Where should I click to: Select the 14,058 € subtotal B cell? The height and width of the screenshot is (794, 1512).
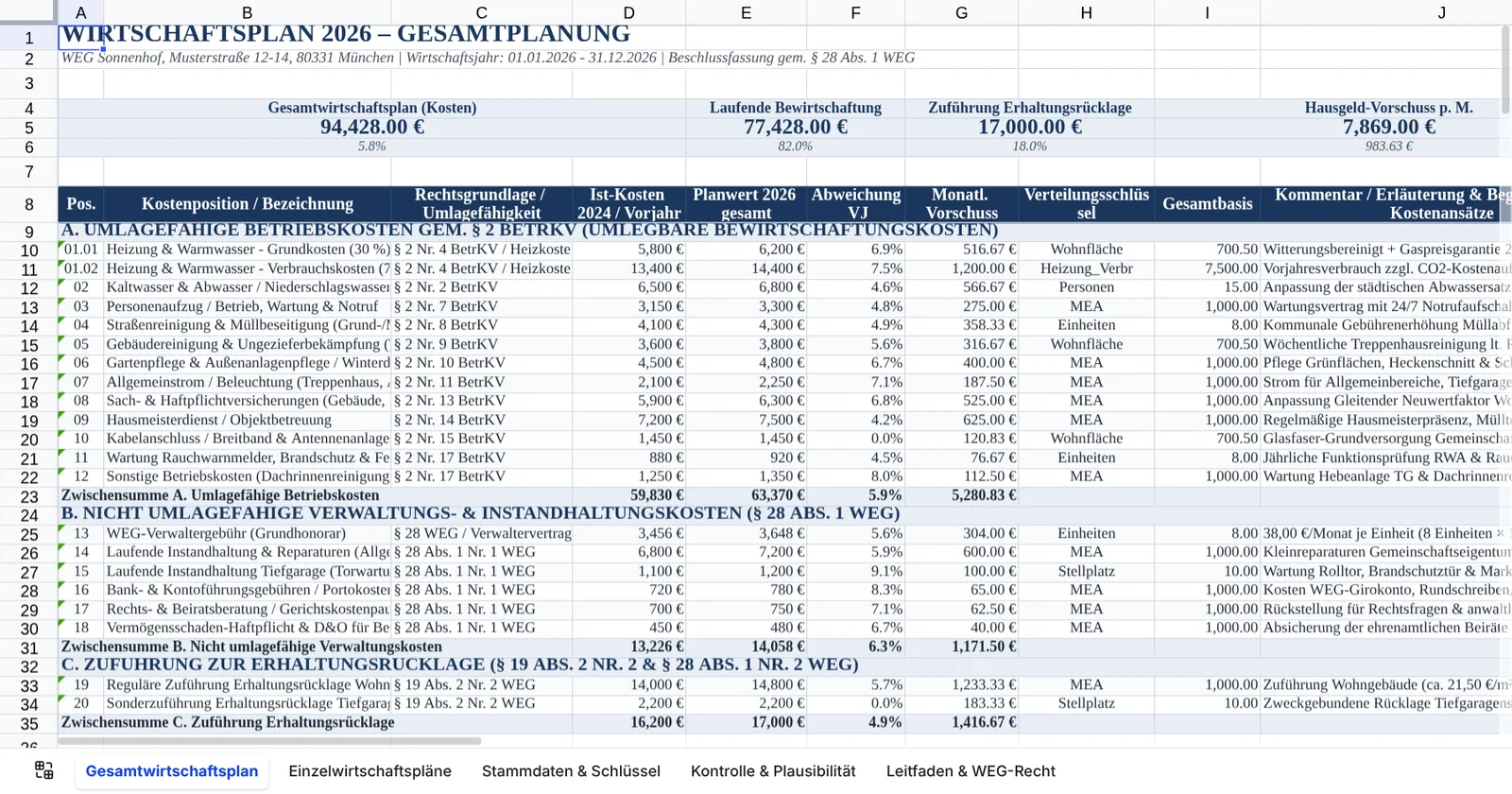pos(746,647)
